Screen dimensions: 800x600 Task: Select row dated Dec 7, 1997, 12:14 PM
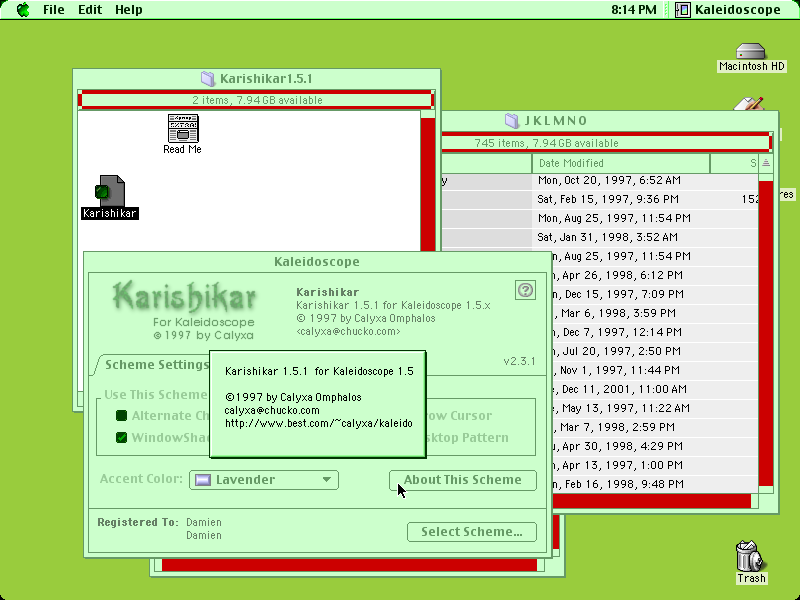[x=654, y=332]
